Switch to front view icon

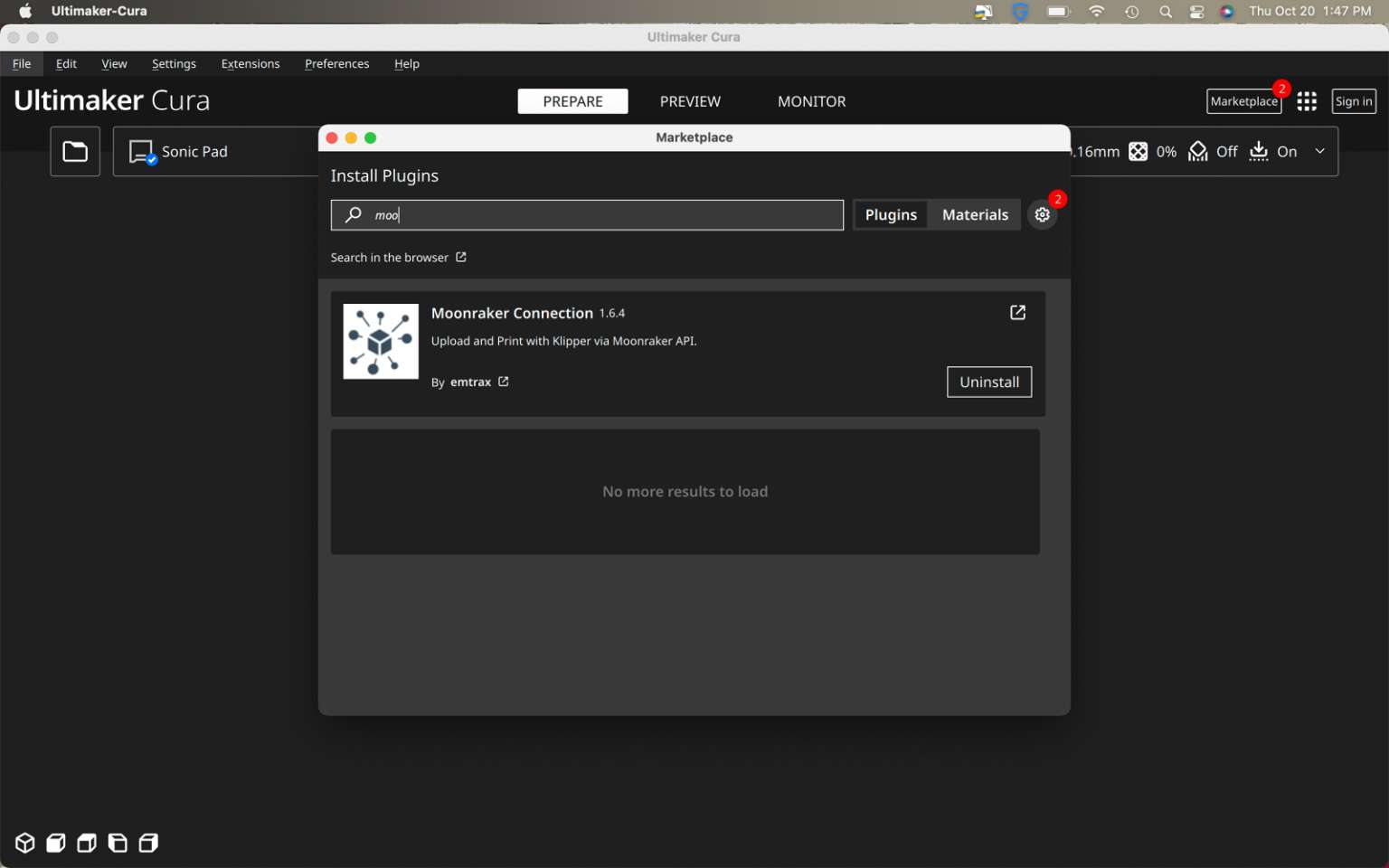click(x=56, y=843)
